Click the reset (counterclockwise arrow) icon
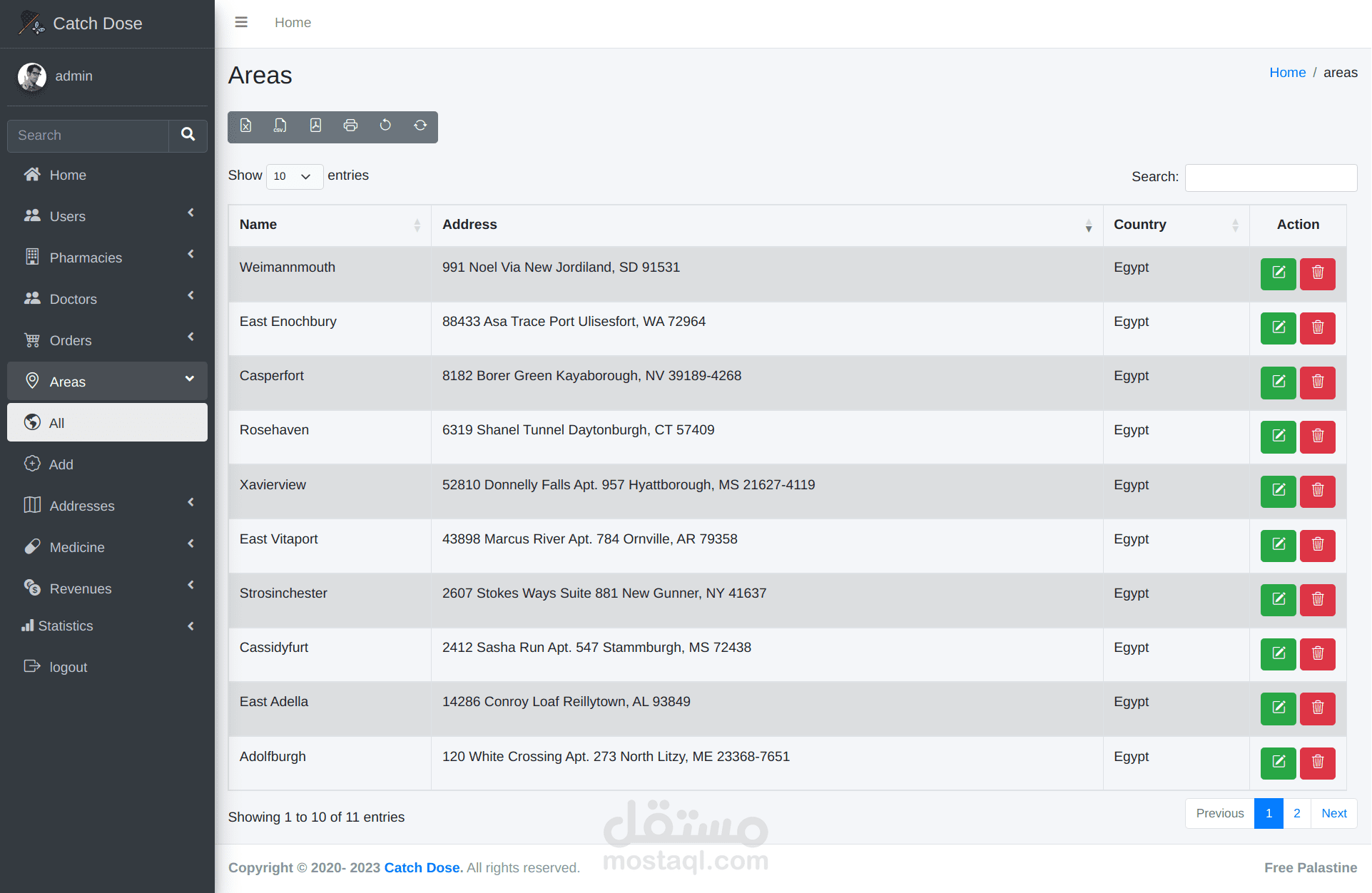1372x893 pixels. point(385,126)
